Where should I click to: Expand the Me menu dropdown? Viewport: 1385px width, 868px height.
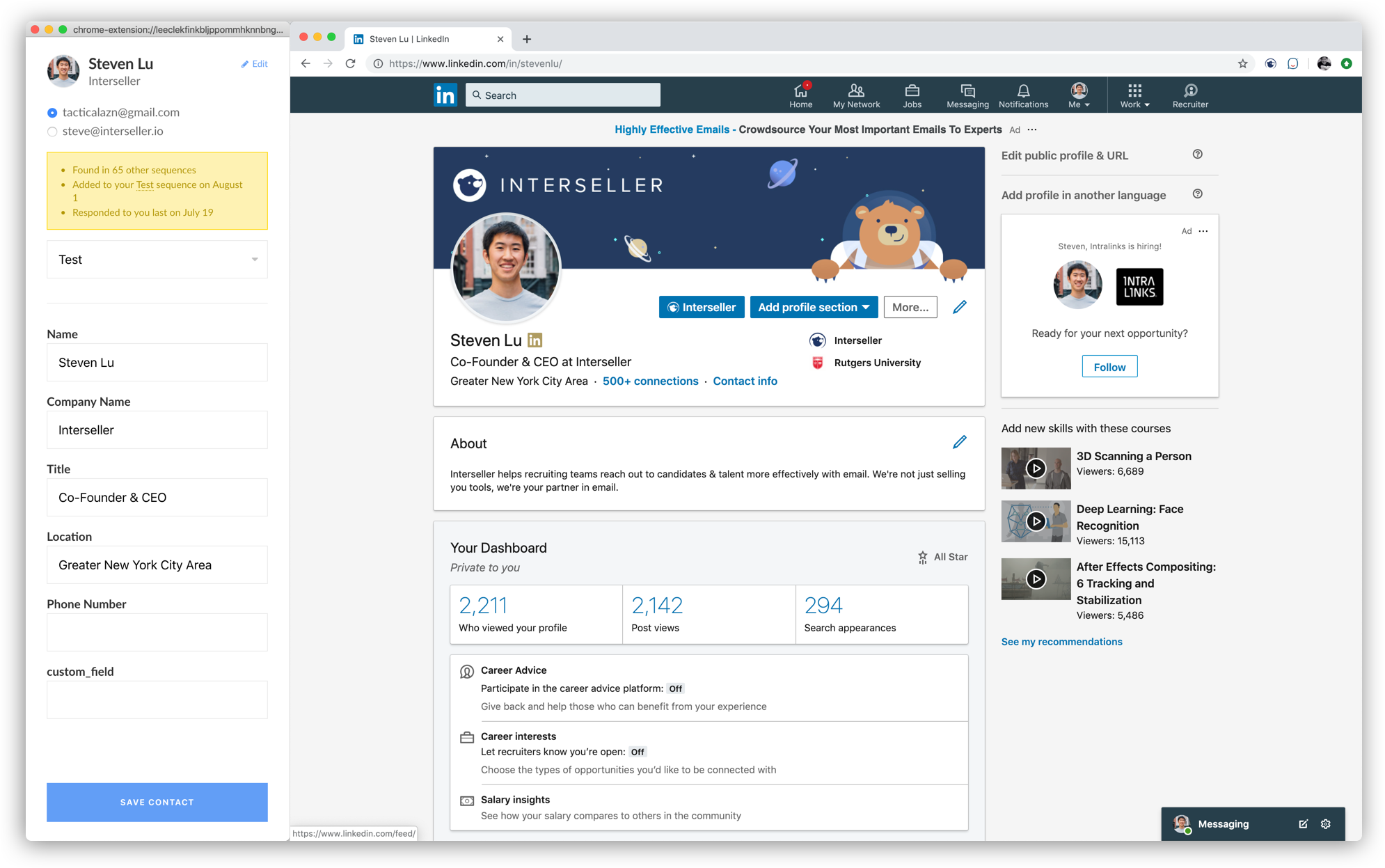tap(1079, 95)
